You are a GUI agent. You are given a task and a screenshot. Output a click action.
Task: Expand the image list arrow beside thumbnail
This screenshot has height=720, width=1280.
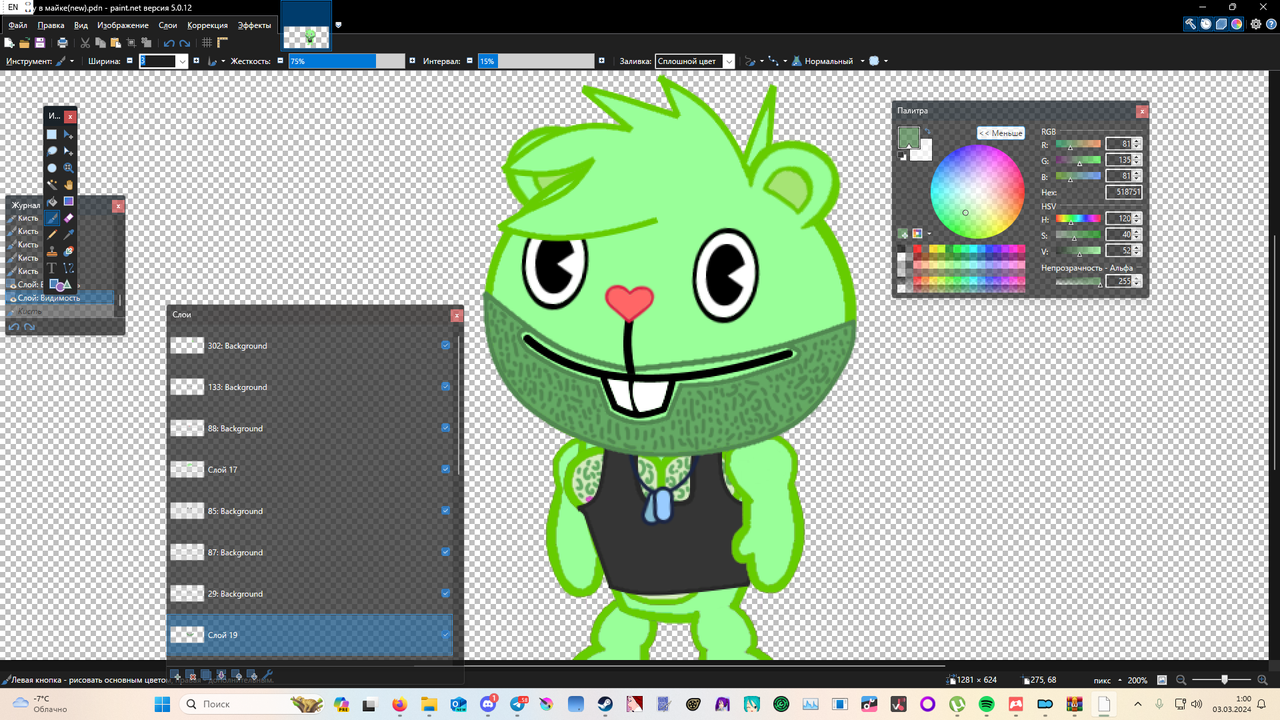point(339,25)
